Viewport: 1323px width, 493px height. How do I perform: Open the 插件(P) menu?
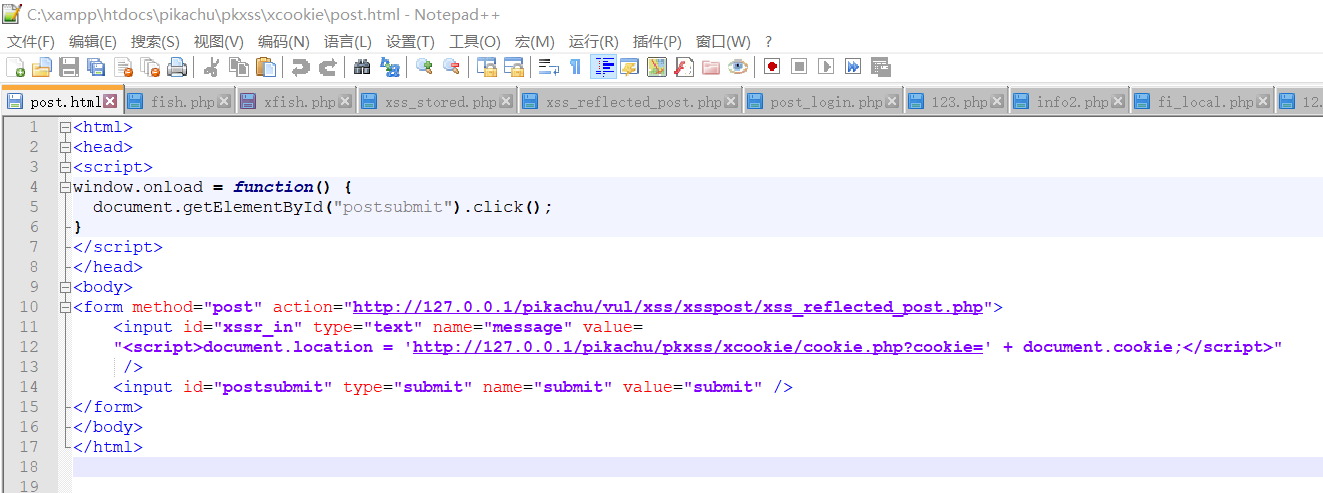pos(657,41)
